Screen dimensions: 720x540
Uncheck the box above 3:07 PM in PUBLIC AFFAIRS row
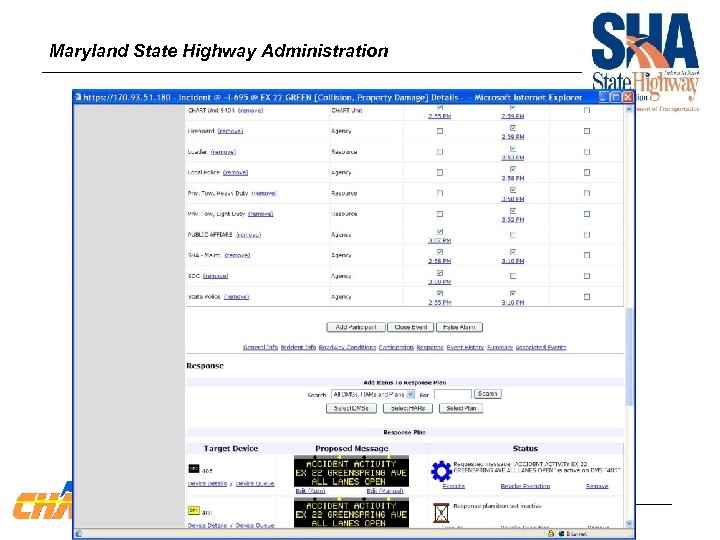coord(440,231)
